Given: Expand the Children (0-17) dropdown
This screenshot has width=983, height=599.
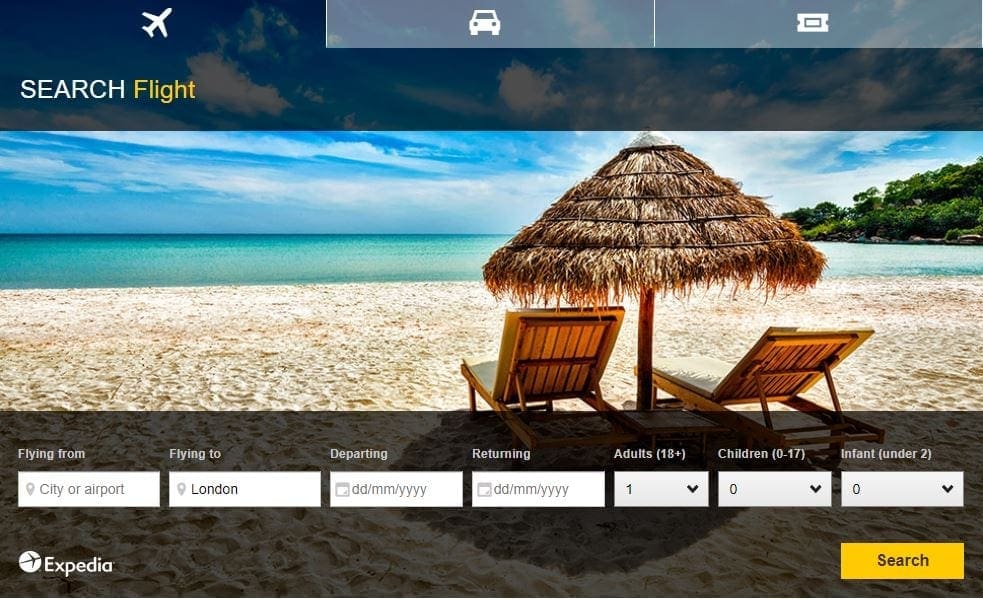Looking at the screenshot, I should click(x=775, y=489).
